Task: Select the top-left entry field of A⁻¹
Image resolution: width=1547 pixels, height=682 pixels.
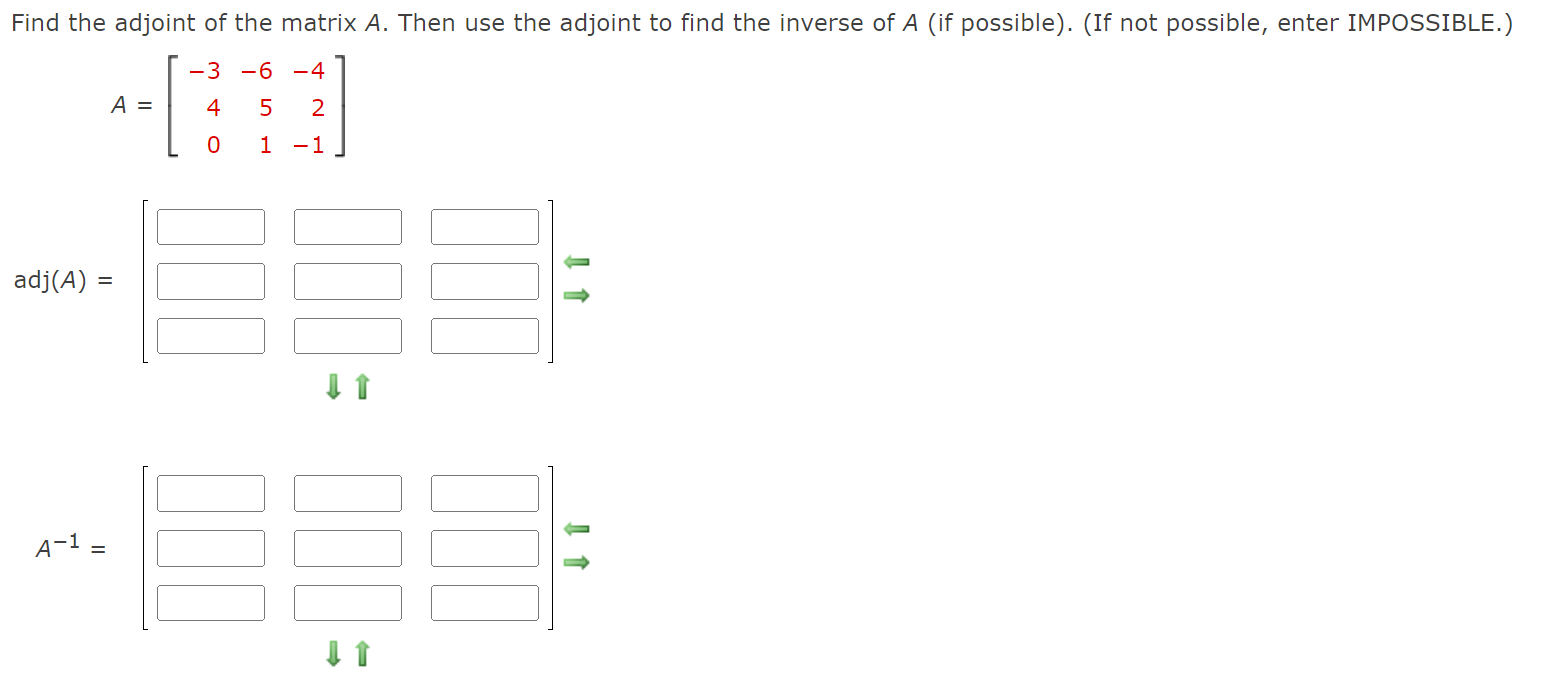Action: pyautogui.click(x=211, y=493)
